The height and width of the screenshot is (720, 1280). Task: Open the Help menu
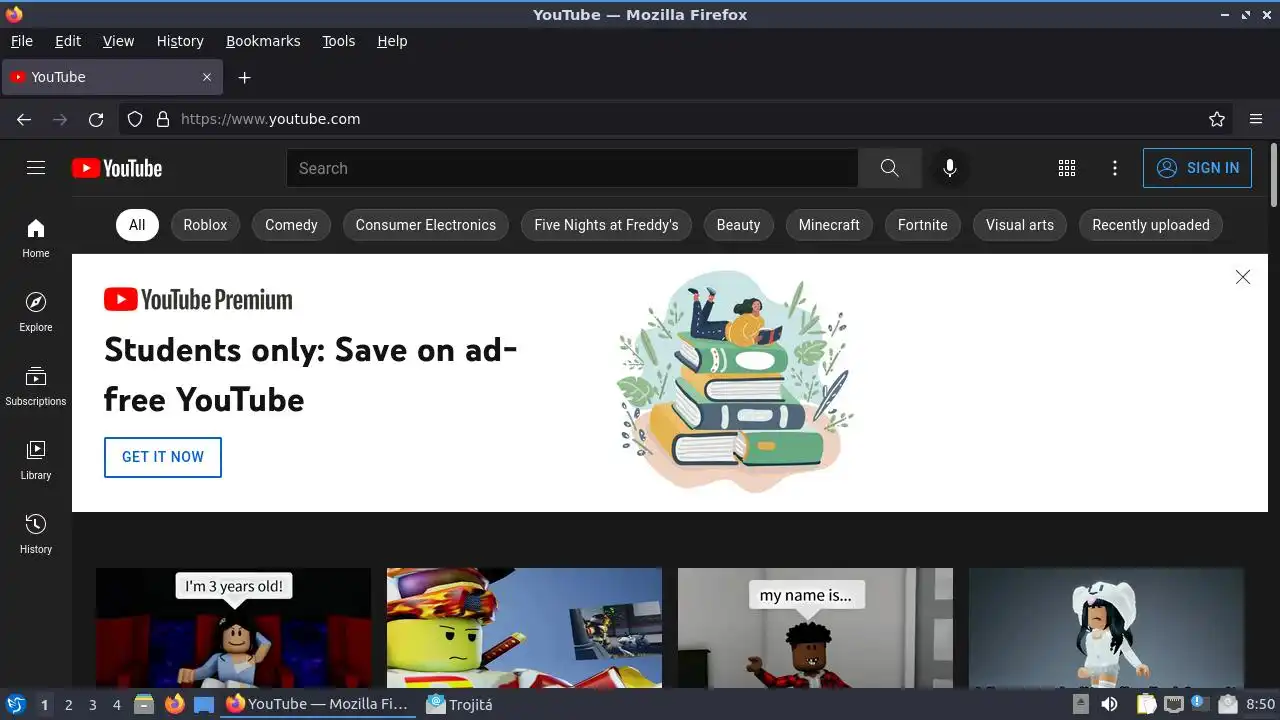coord(392,41)
